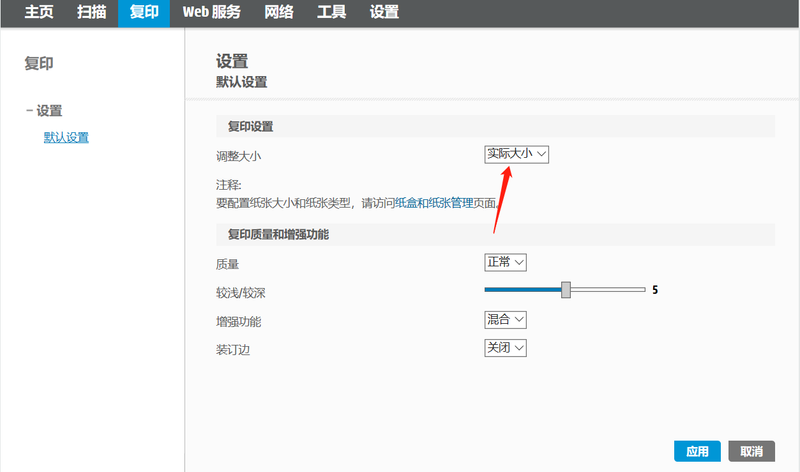Click blue slider track left of handle
800x472 pixels.
click(522, 290)
